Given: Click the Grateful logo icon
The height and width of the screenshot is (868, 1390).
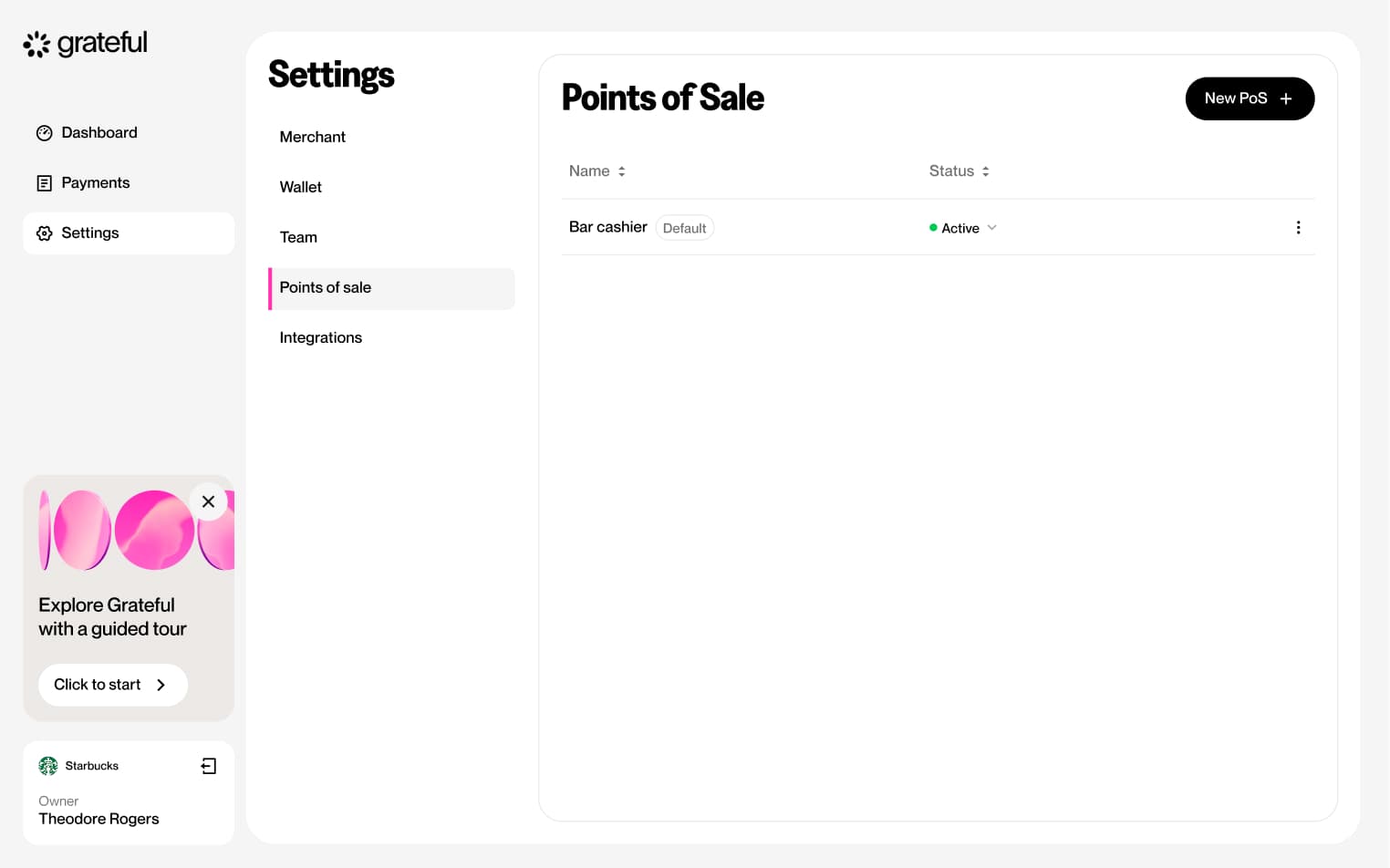Looking at the screenshot, I should click(x=36, y=44).
